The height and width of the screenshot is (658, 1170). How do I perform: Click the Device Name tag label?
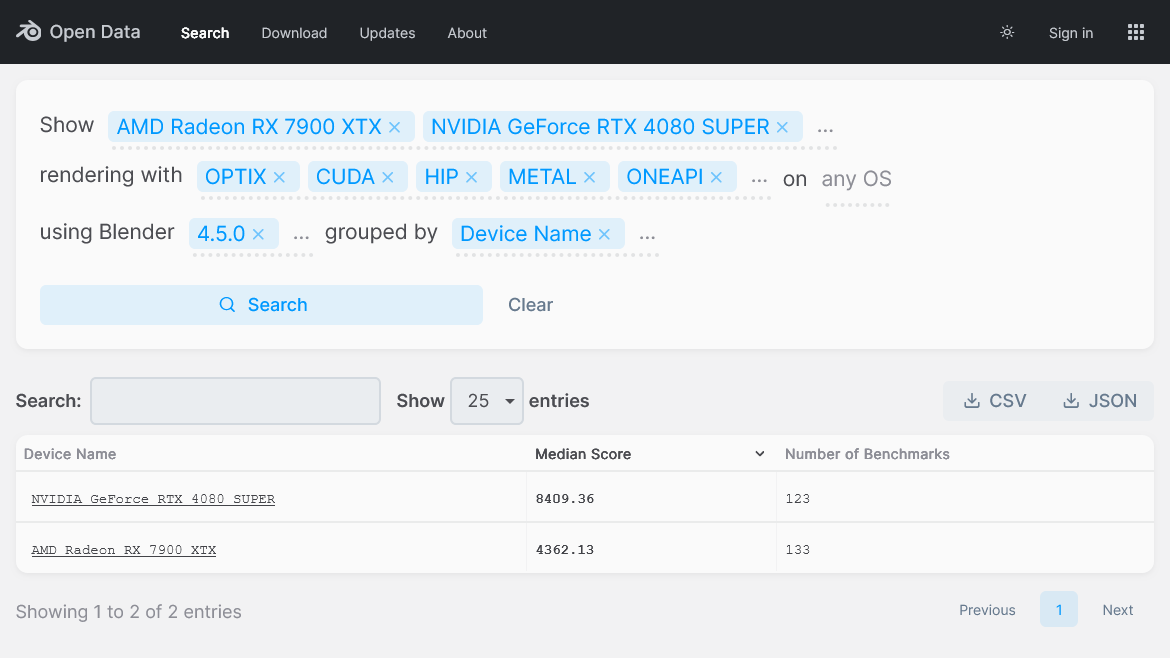click(525, 234)
